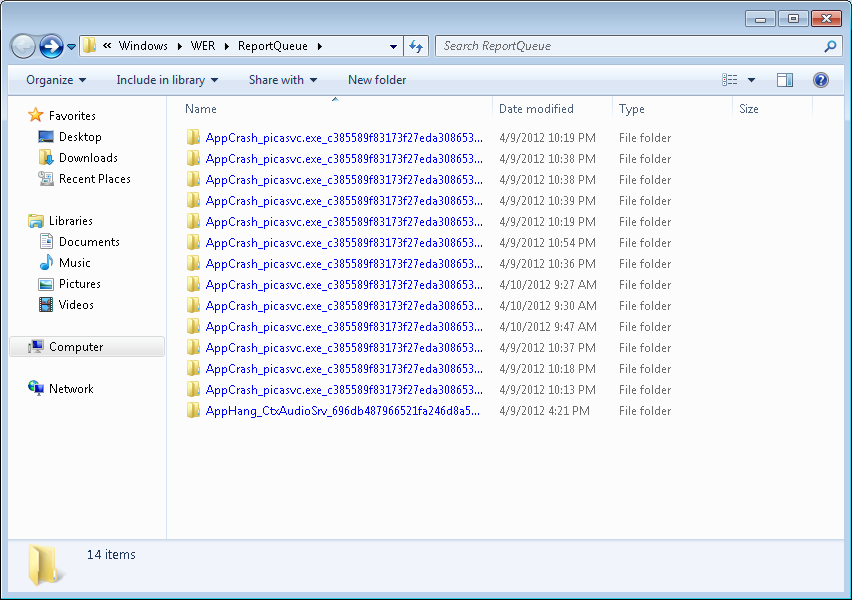Open Pictures library in the navigation pane
The height and width of the screenshot is (600, 852).
(79, 284)
